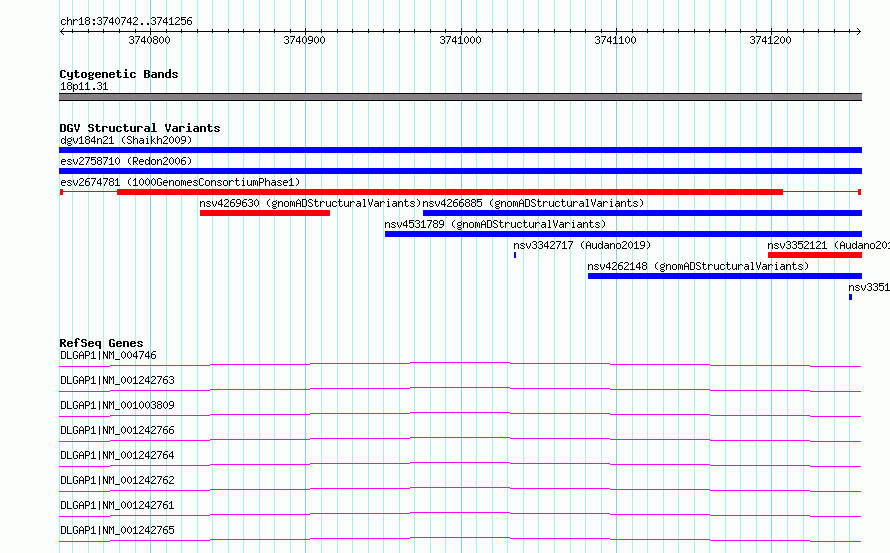890x553 pixels.
Task: Select the magenta line of DLGAP1|NM_001242766
Action: [x=460, y=439]
